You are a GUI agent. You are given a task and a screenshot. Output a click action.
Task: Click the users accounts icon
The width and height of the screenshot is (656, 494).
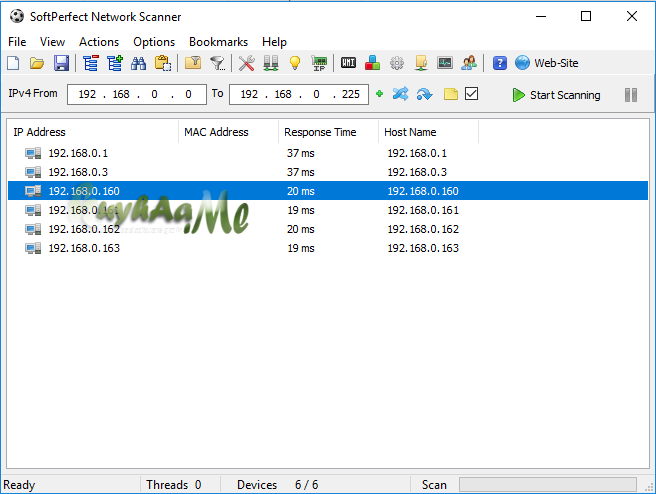469,63
